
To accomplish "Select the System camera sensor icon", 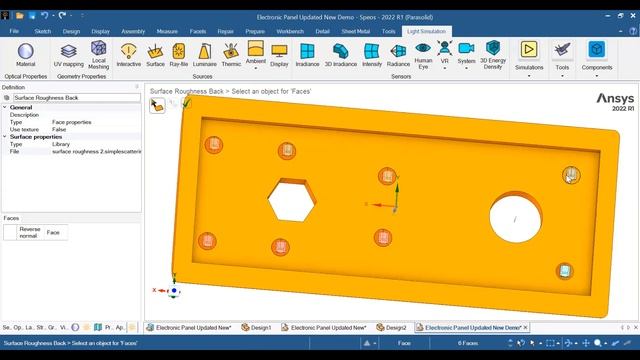I will pyautogui.click(x=466, y=49).
